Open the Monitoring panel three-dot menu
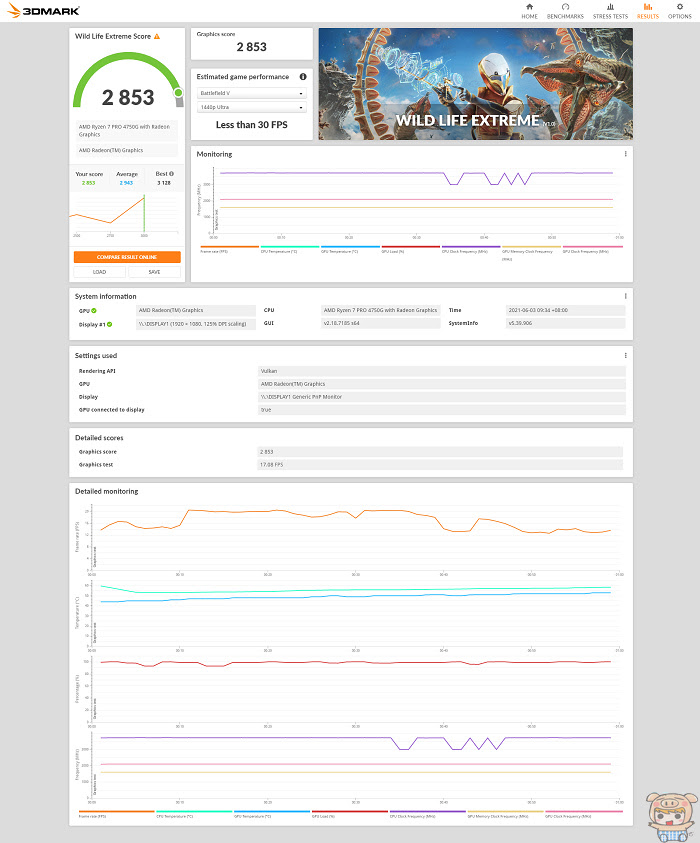 [625, 154]
